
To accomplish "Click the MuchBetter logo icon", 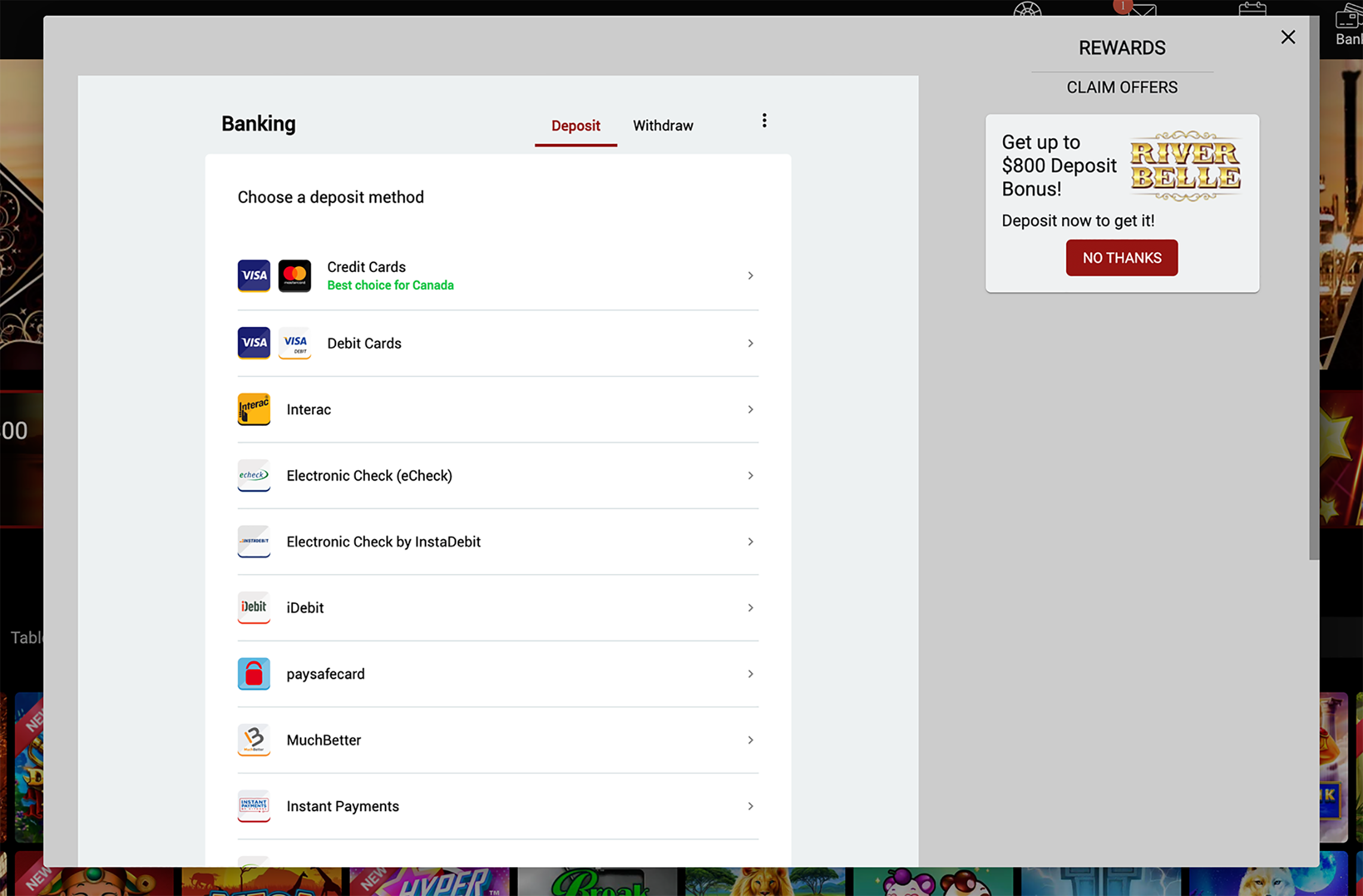I will pyautogui.click(x=253, y=740).
